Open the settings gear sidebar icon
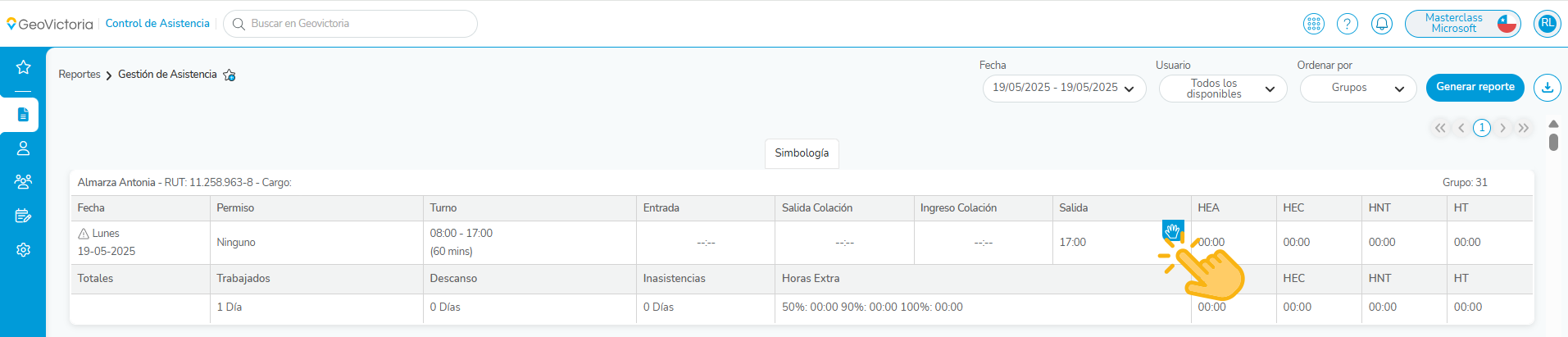Screen dimensions: 1568x337 (x=23, y=249)
